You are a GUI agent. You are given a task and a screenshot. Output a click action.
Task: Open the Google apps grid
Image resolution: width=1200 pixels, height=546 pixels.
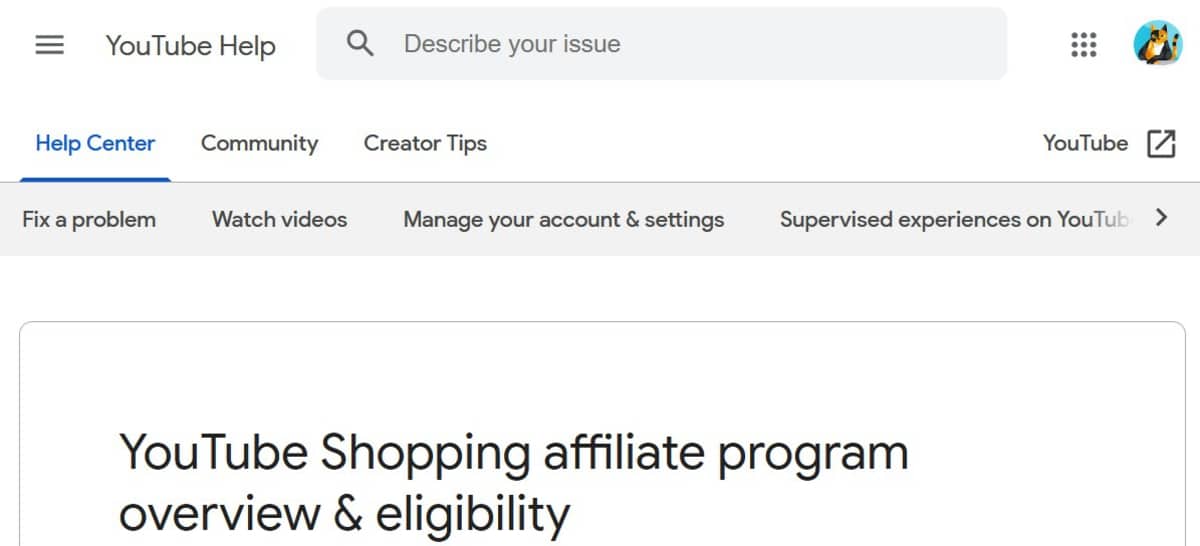tap(1083, 45)
